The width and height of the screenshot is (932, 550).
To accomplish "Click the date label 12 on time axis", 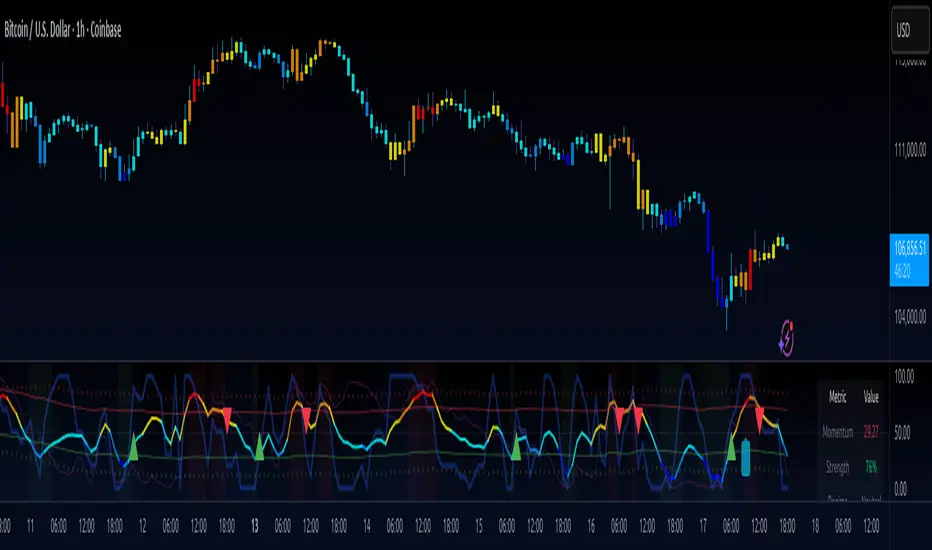I will 143,526.
